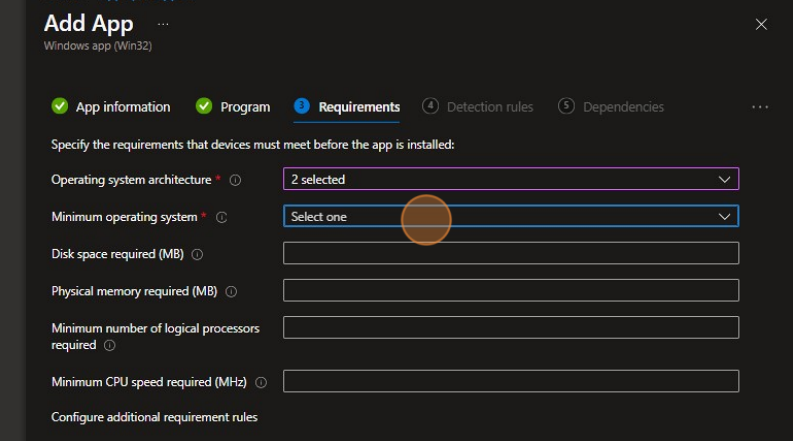The image size is (793, 441).
Task: Click info icon beside Operating system architecture
Action: coord(236,180)
